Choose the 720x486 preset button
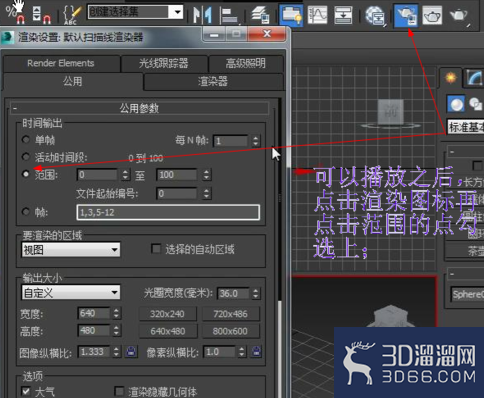 [231, 314]
